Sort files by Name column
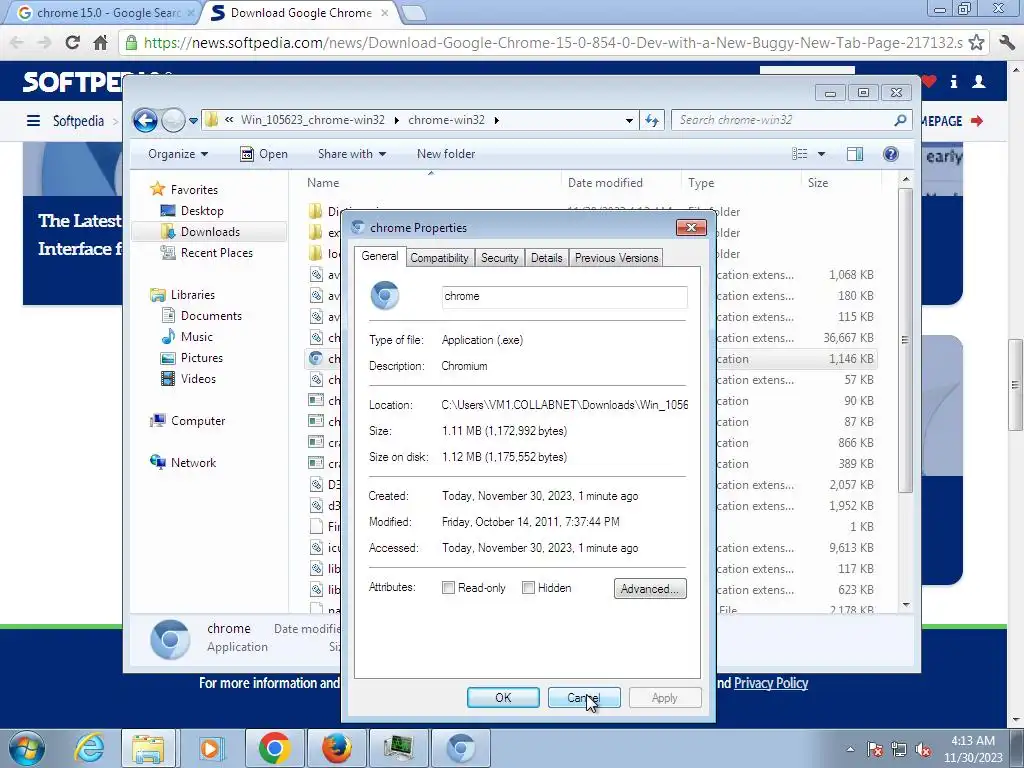Viewport: 1024px width, 768px height. tap(323, 184)
